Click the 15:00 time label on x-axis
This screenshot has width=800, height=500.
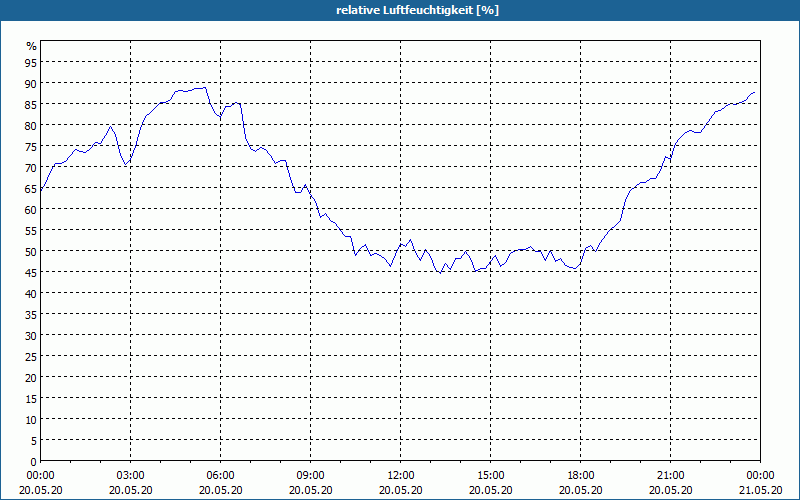(490, 476)
